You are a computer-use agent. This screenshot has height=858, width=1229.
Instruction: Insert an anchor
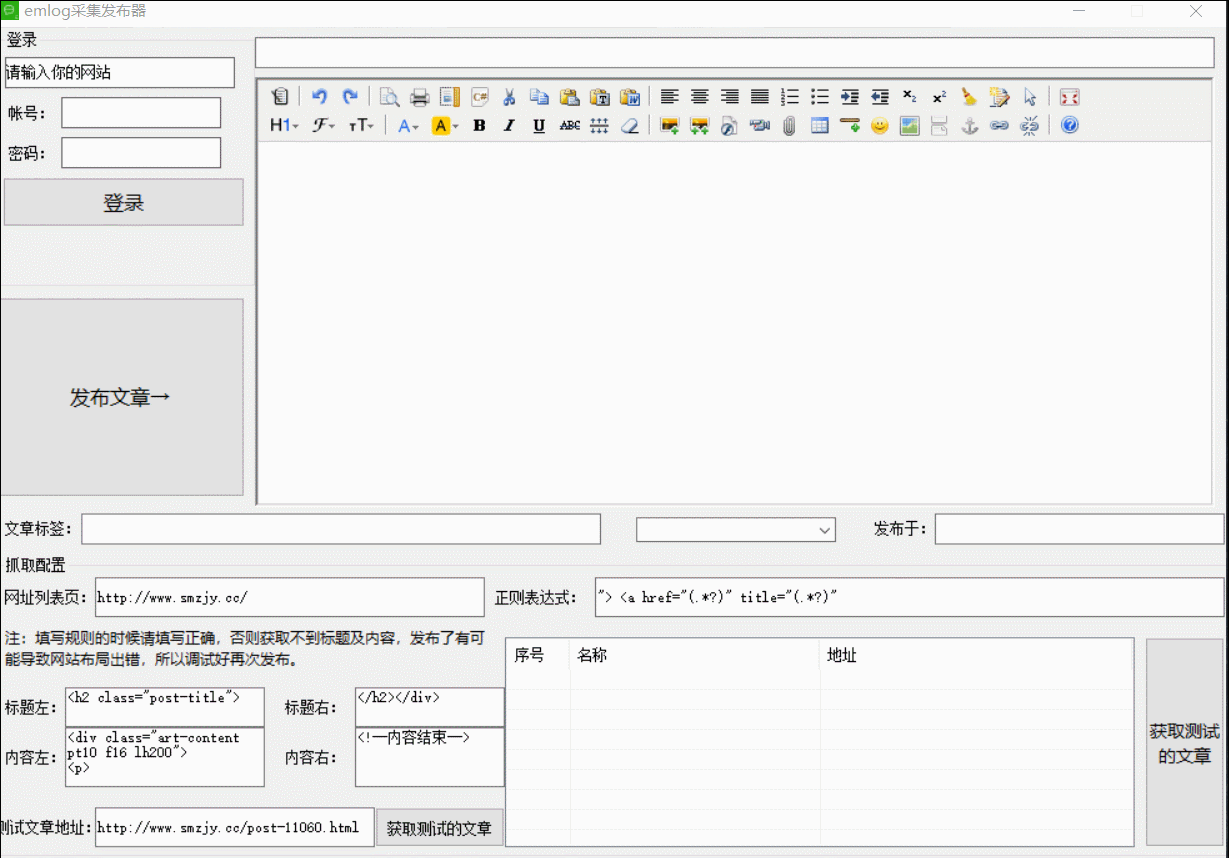click(x=970, y=126)
